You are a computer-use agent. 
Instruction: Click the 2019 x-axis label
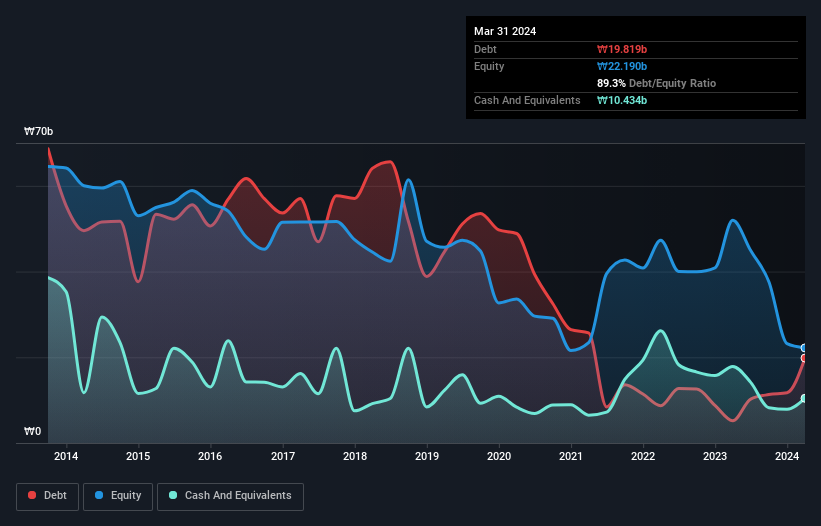(427, 456)
